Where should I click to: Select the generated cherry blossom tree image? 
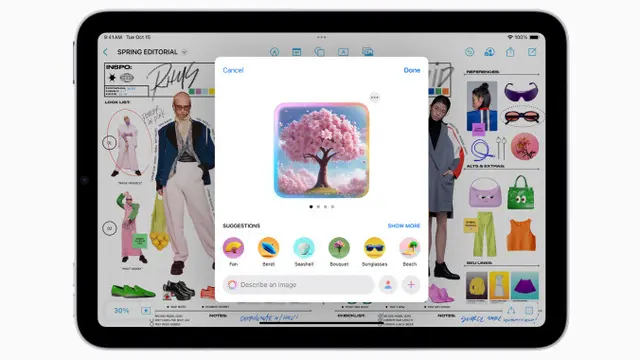(x=322, y=150)
